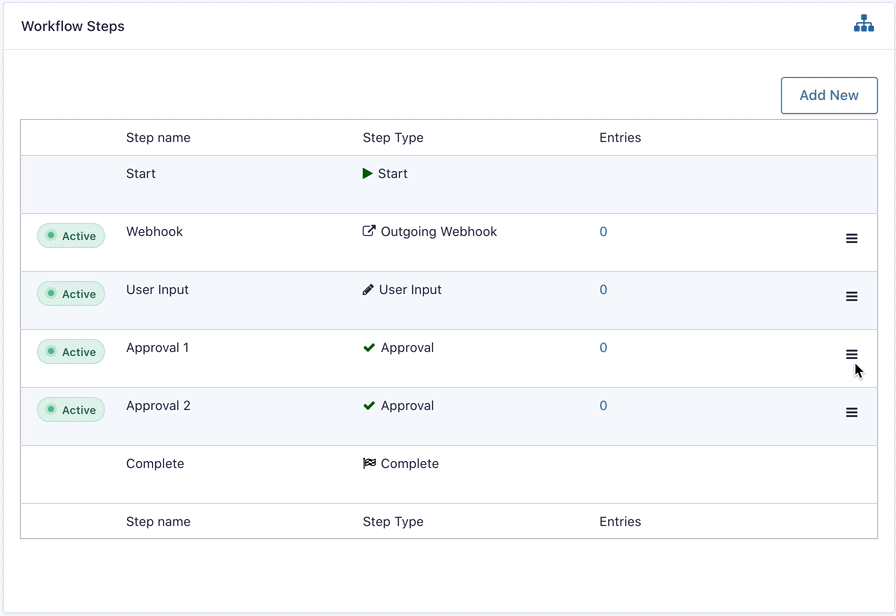Image resolution: width=896 pixels, height=616 pixels.
Task: Open the User Input step row menu handle
Action: click(852, 296)
